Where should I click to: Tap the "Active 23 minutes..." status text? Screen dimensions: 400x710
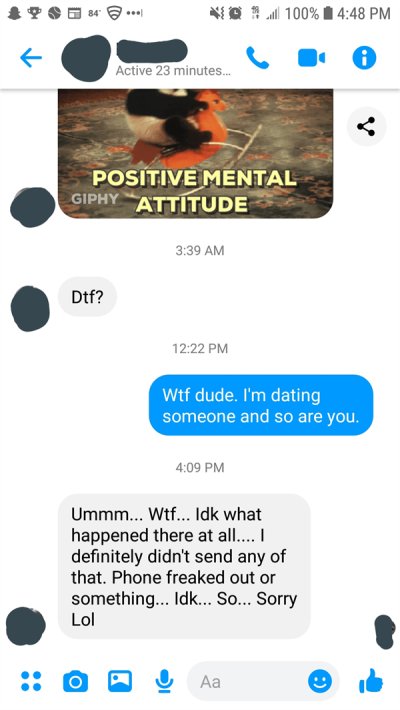[x=173, y=71]
